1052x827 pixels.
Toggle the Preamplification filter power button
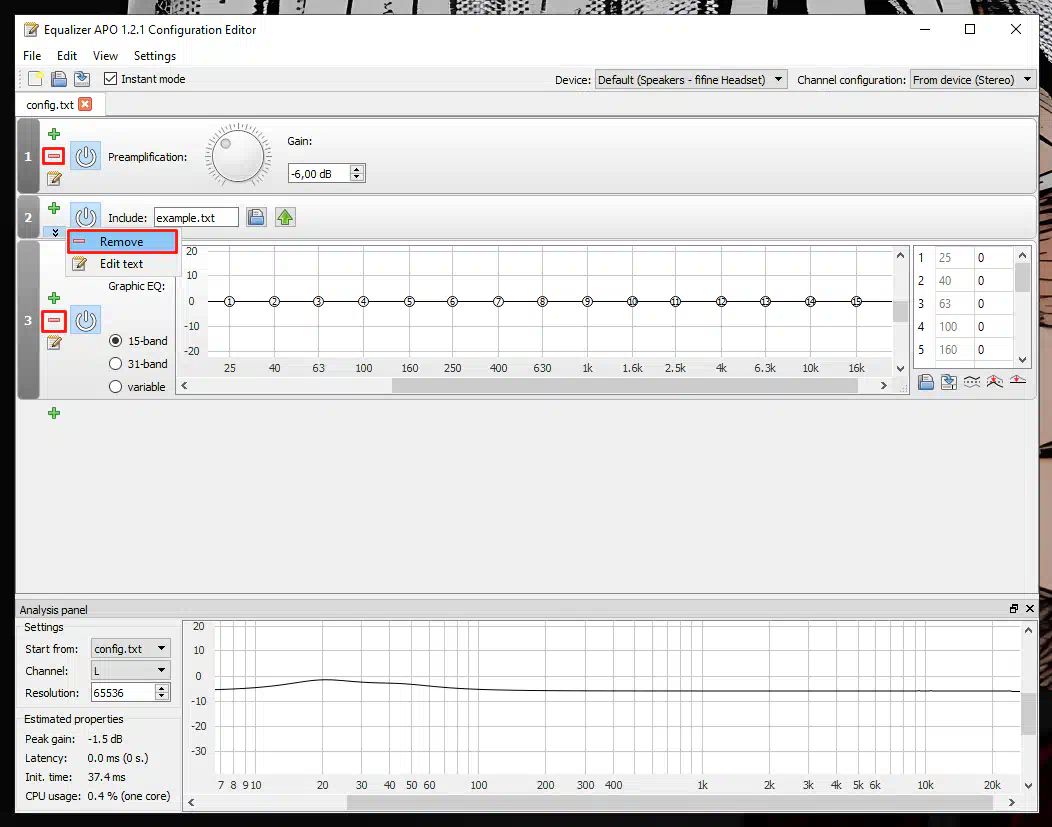[x=86, y=157]
